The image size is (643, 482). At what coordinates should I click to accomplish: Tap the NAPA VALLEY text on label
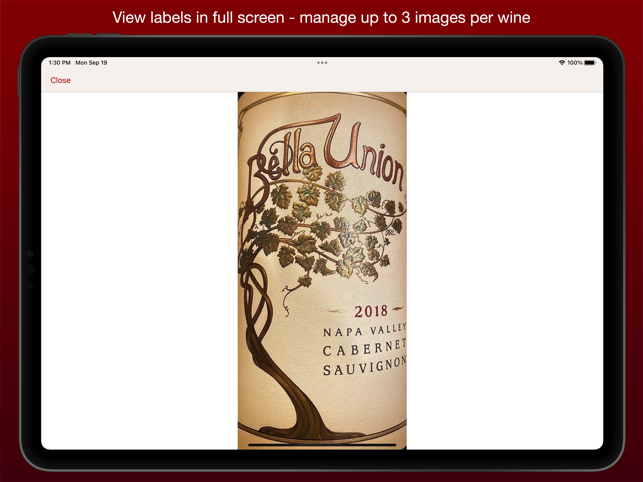(x=365, y=330)
